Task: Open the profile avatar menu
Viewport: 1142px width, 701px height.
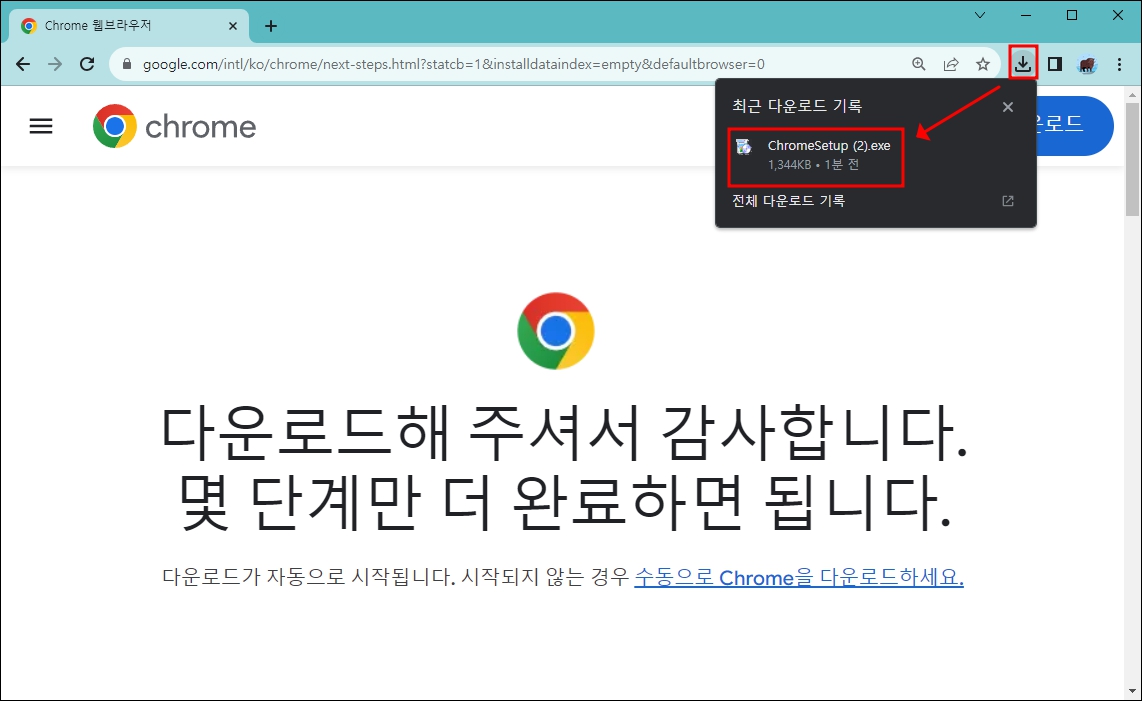Action: tap(1087, 64)
